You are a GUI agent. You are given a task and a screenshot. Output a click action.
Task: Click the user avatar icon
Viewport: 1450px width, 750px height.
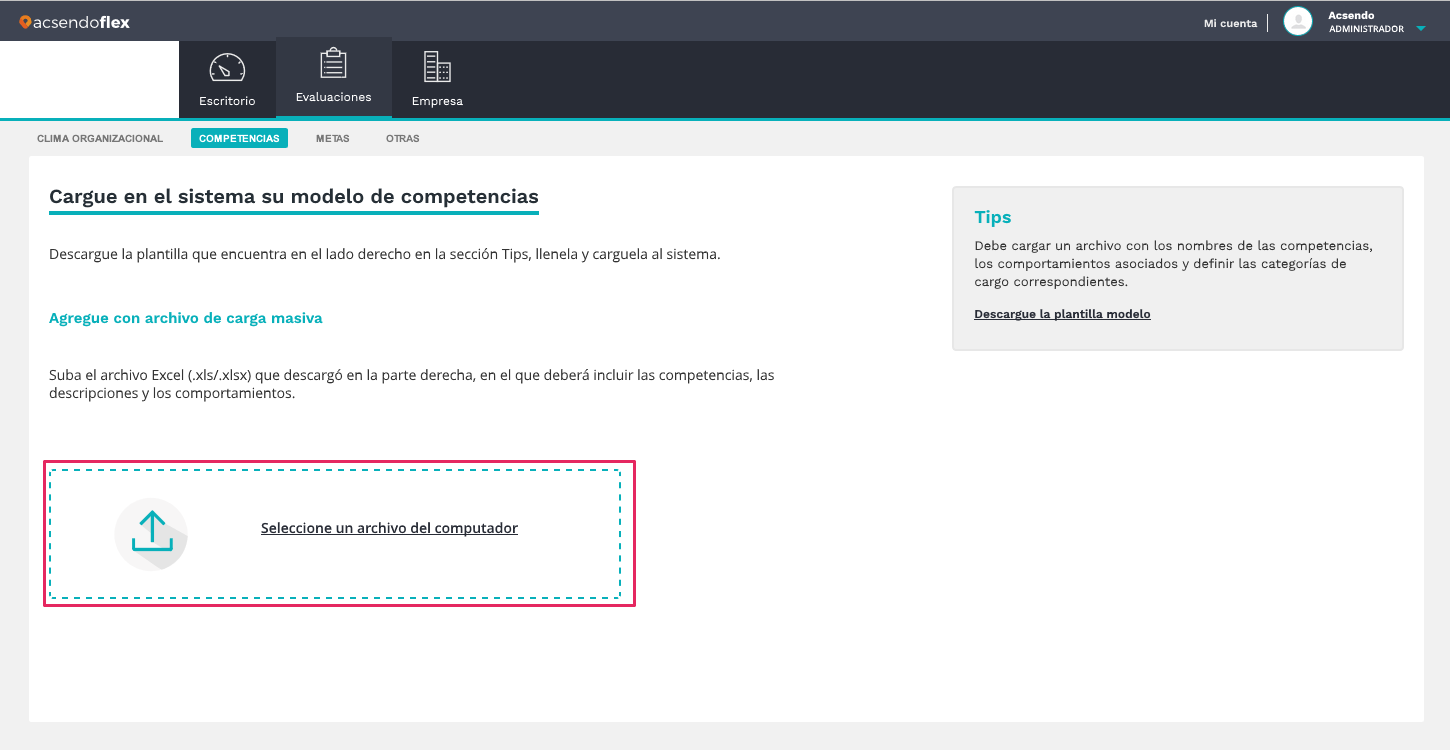1298,22
